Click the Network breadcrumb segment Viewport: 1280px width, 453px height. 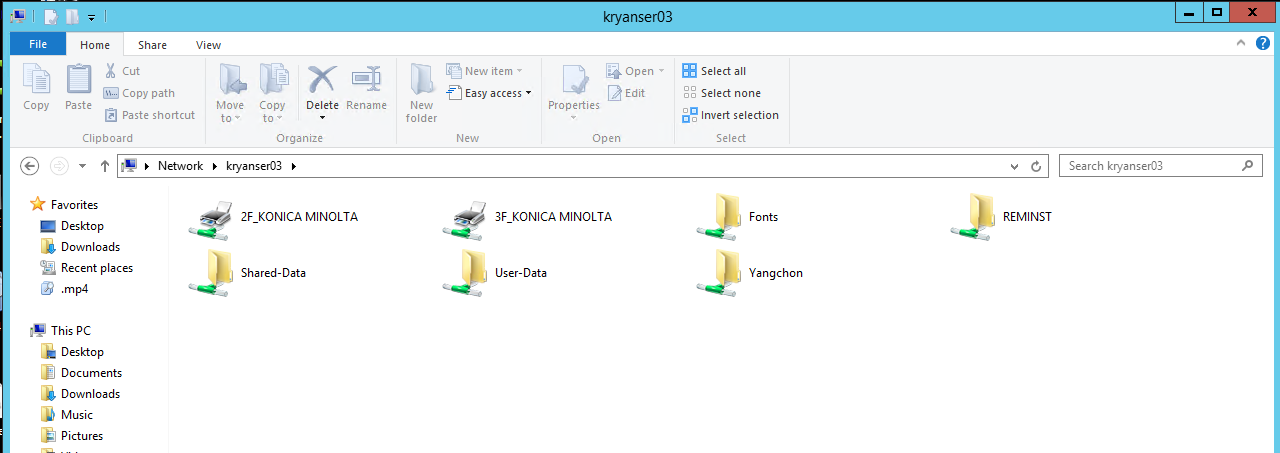click(180, 166)
